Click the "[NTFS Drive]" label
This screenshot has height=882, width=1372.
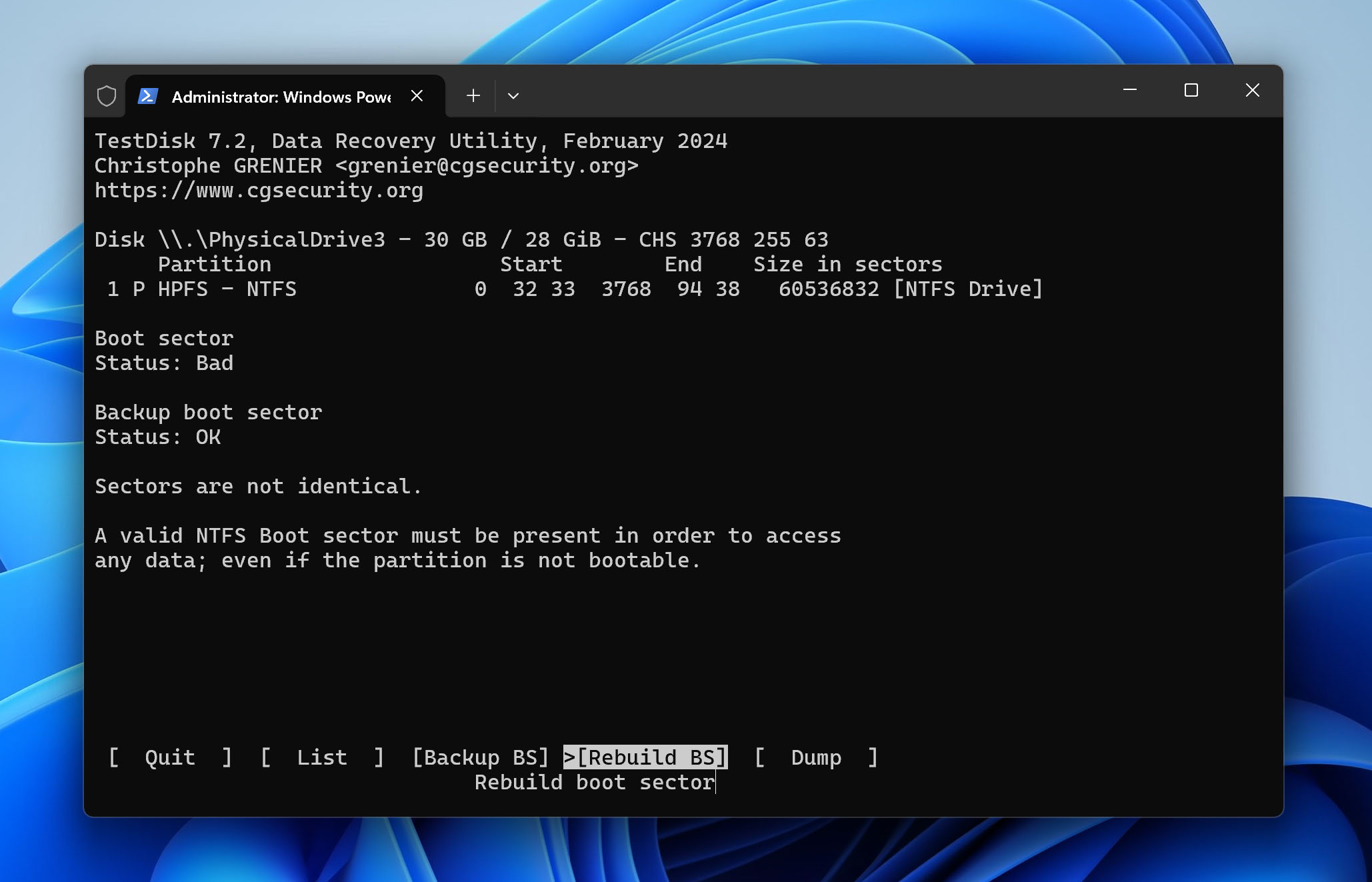tap(968, 289)
